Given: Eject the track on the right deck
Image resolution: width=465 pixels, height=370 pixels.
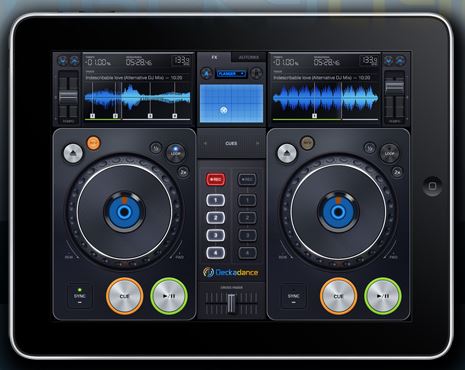Looking at the screenshot, I should pyautogui.click(x=287, y=153).
